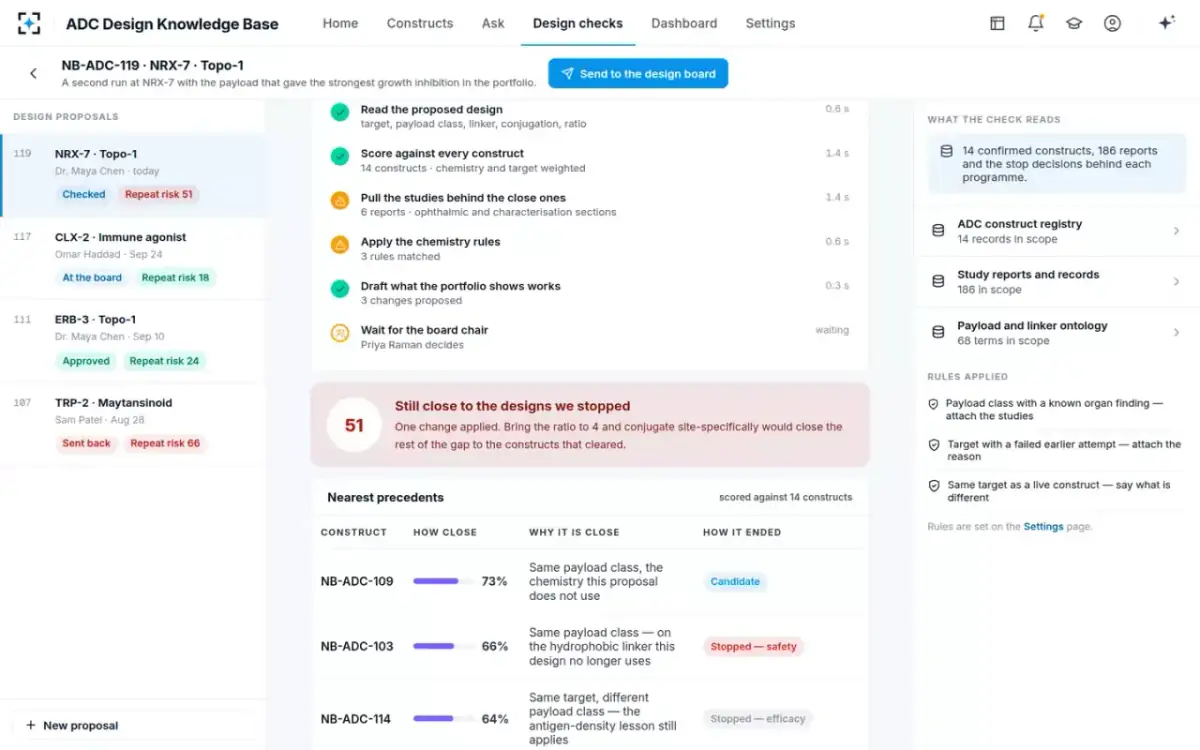This screenshot has width=1200, height=750.
Task: Click the NB-ADC-114 closeness bar
Action: click(443, 718)
